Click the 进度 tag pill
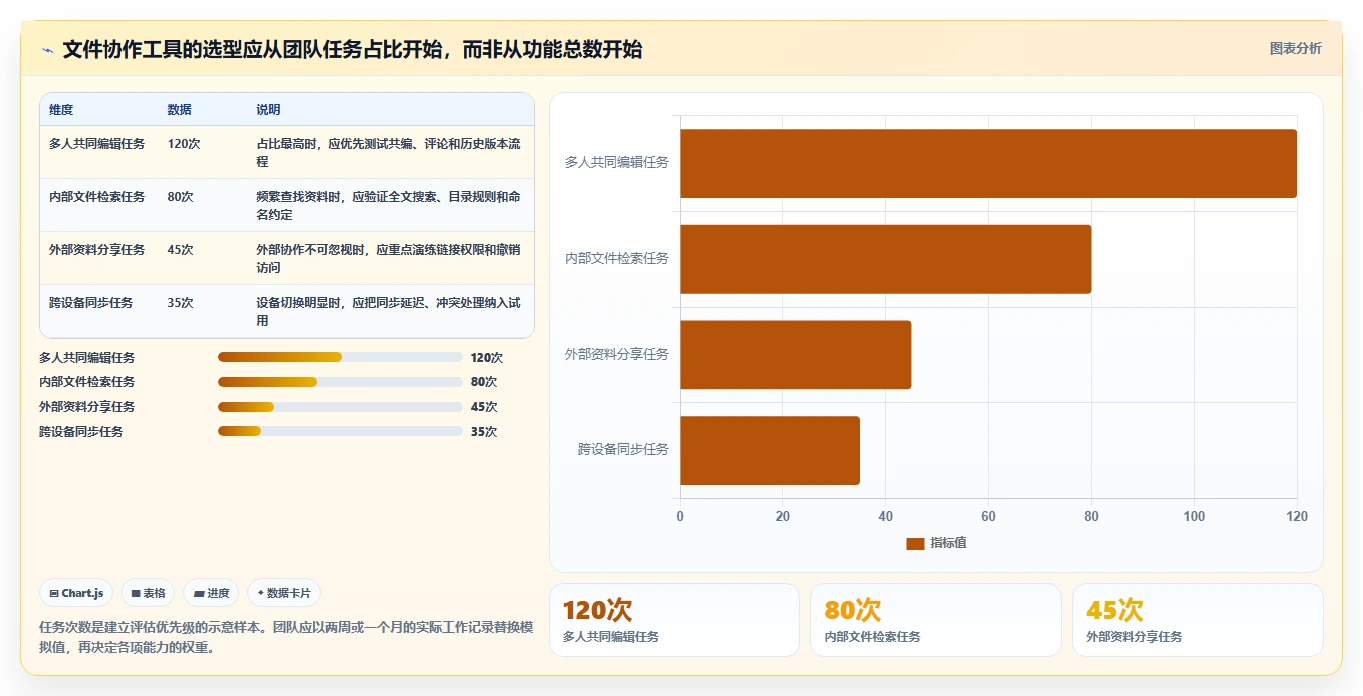Screen dimensions: 1363x696 (x=211, y=593)
